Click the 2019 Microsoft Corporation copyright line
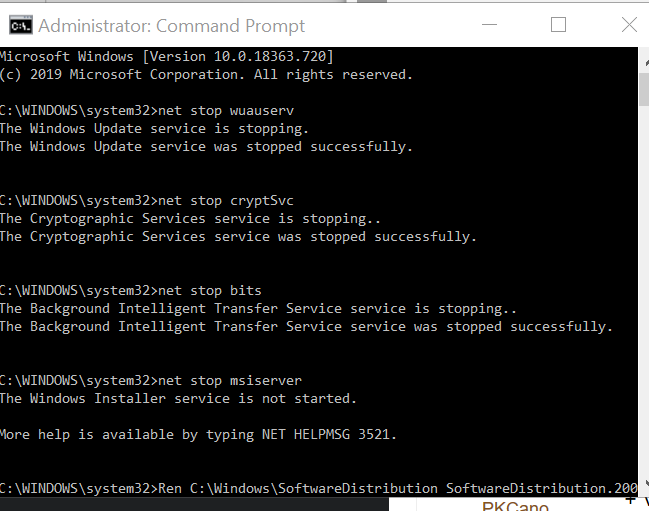649x511 pixels. click(206, 74)
